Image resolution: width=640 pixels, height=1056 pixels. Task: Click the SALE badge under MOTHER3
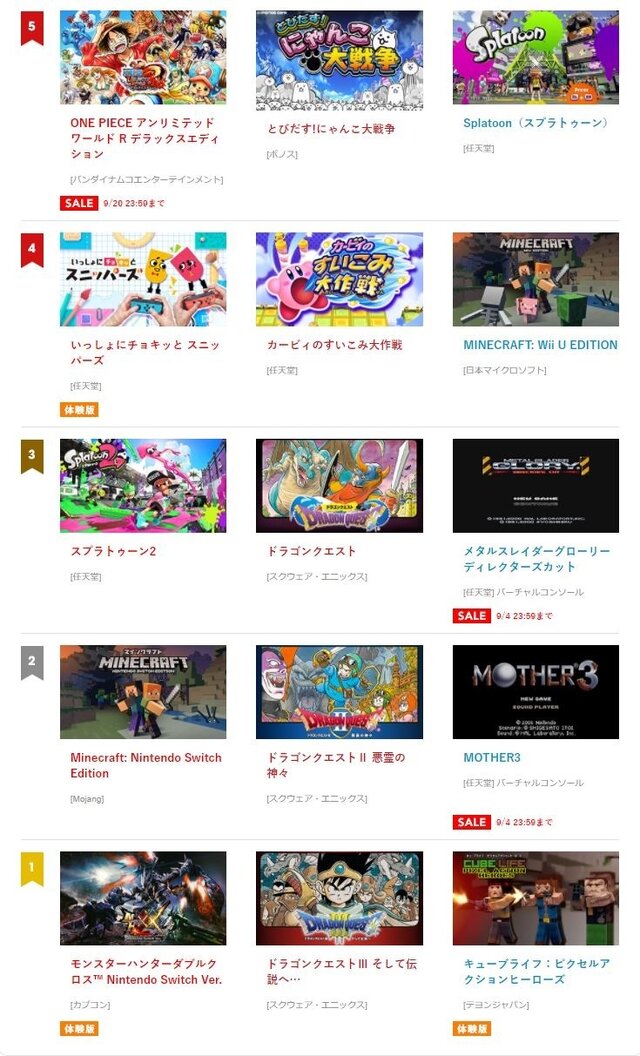472,822
